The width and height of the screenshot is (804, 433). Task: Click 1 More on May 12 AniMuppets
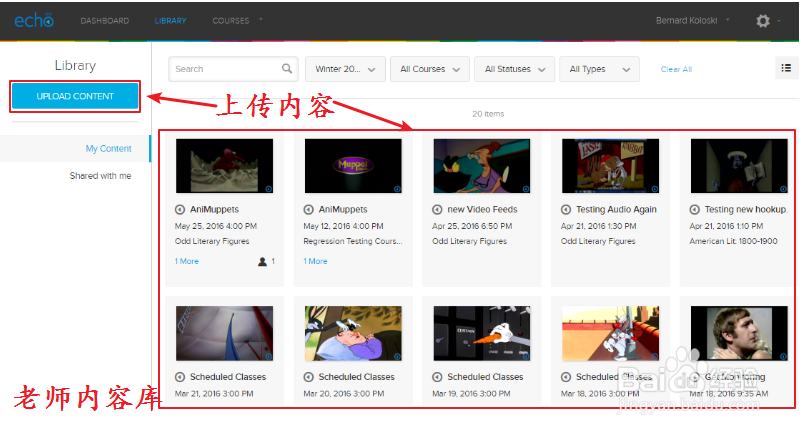[x=315, y=261]
